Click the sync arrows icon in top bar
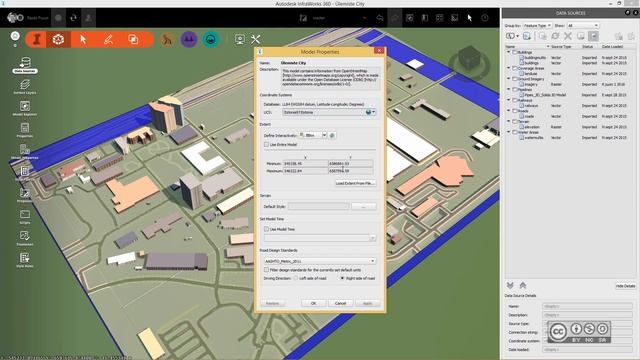Screen dimensions: 640x360 tap(73, 18)
